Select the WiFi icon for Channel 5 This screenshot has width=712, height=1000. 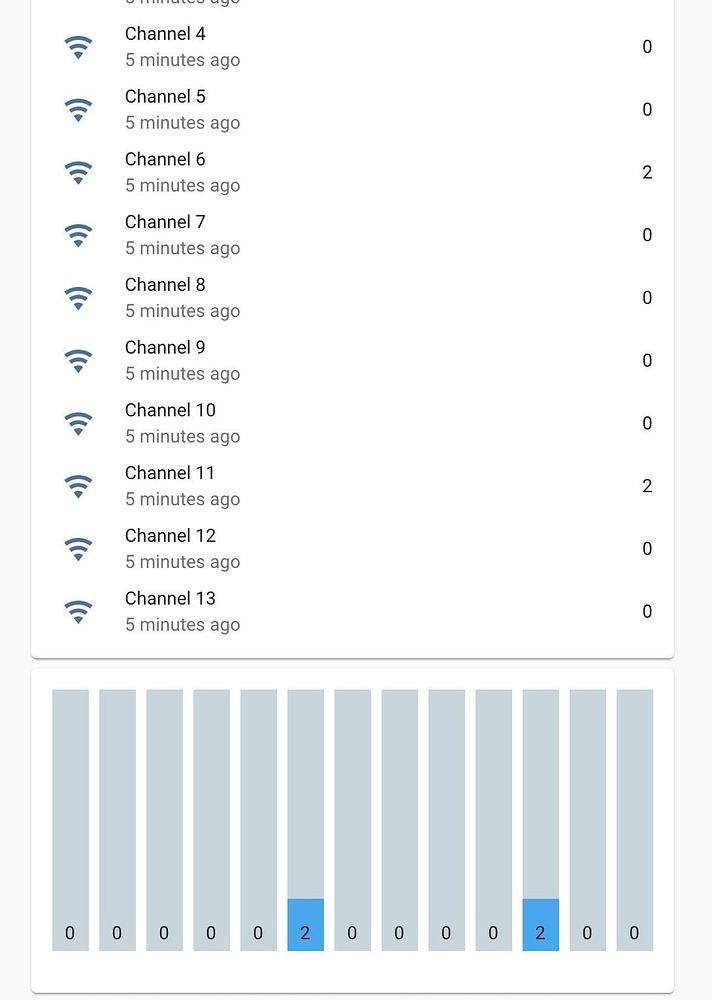pos(78,110)
